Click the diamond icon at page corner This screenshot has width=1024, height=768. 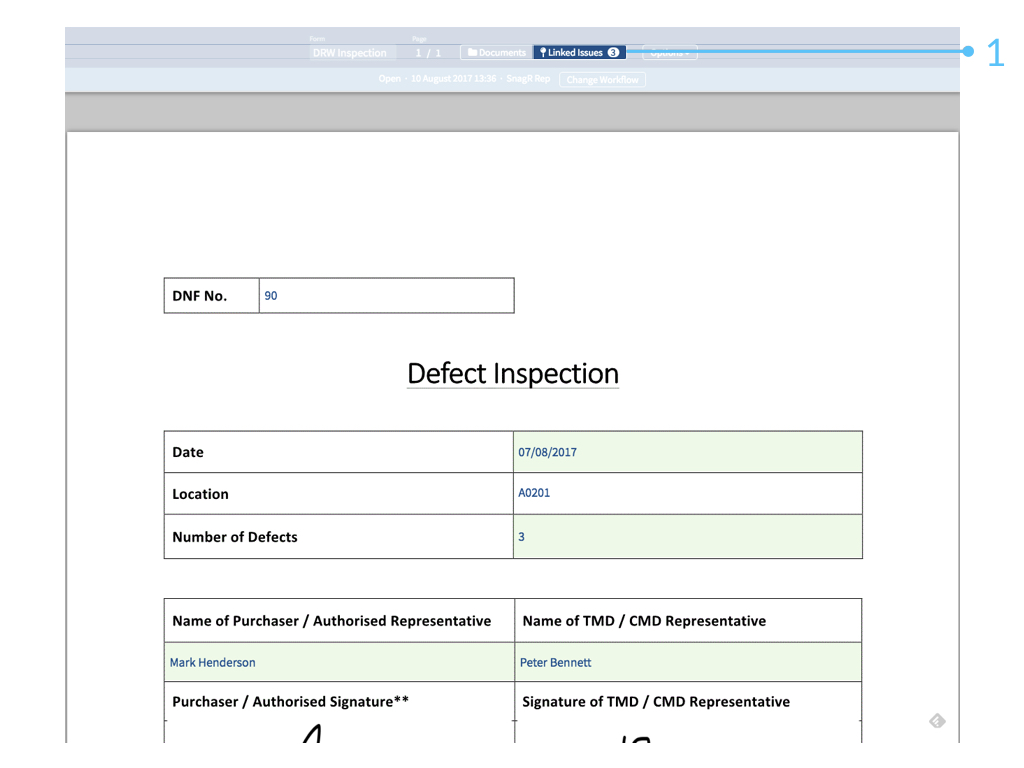[937, 720]
